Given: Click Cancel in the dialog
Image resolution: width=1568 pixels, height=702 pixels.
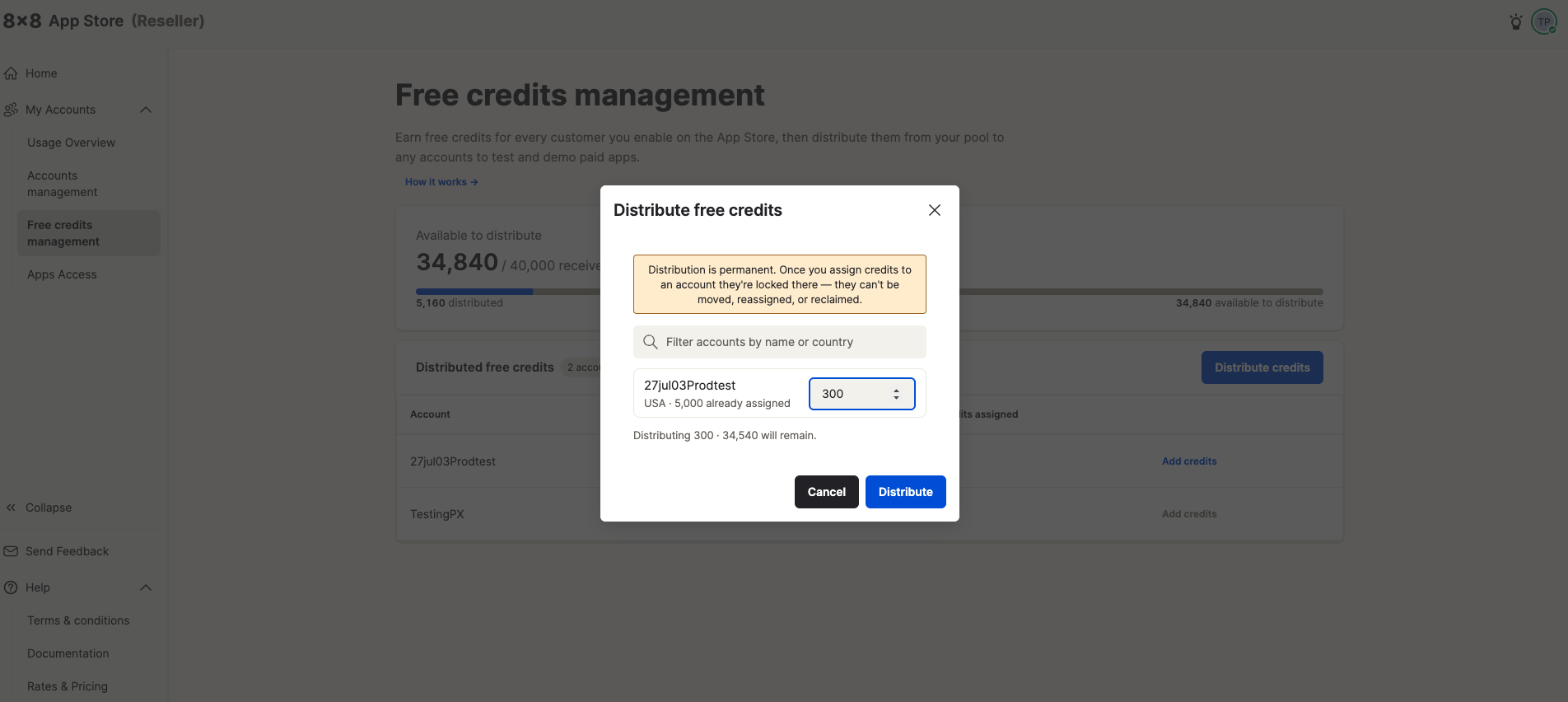Looking at the screenshot, I should [x=827, y=492].
